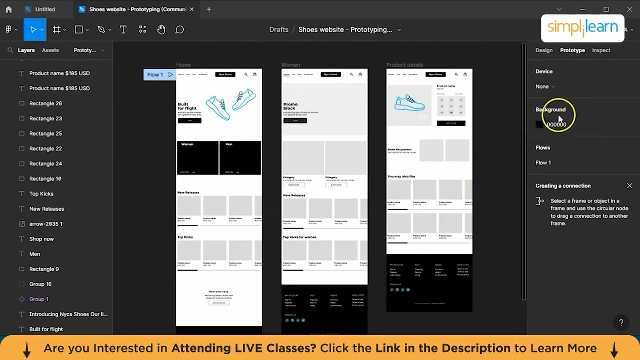
Task: Select the Men text layer
Action: point(35,254)
